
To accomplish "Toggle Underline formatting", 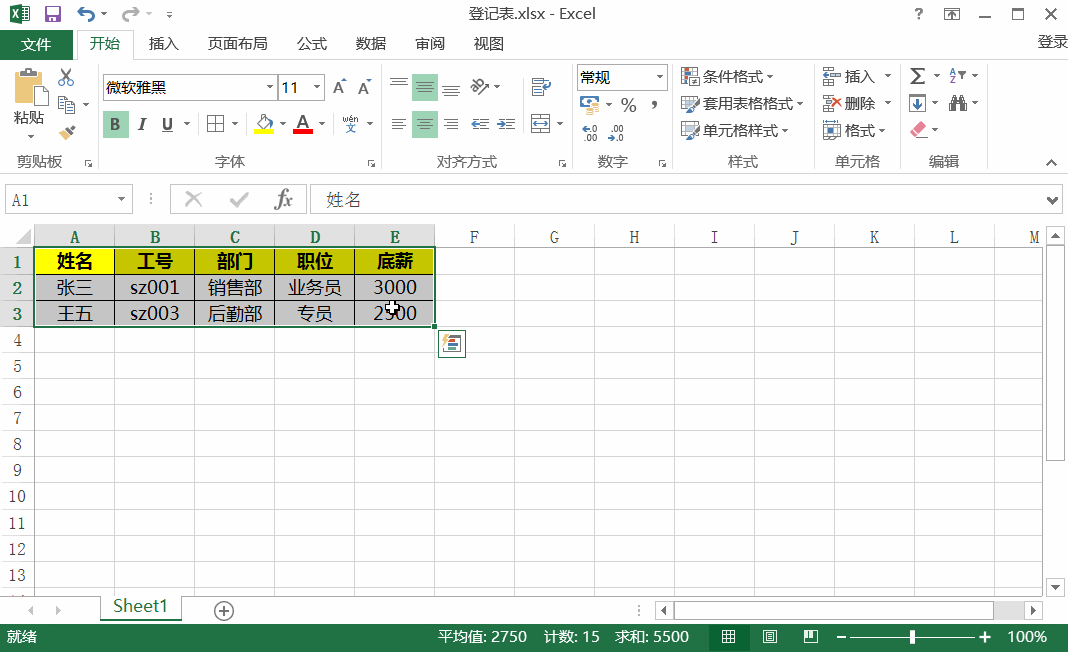I will pyautogui.click(x=168, y=124).
